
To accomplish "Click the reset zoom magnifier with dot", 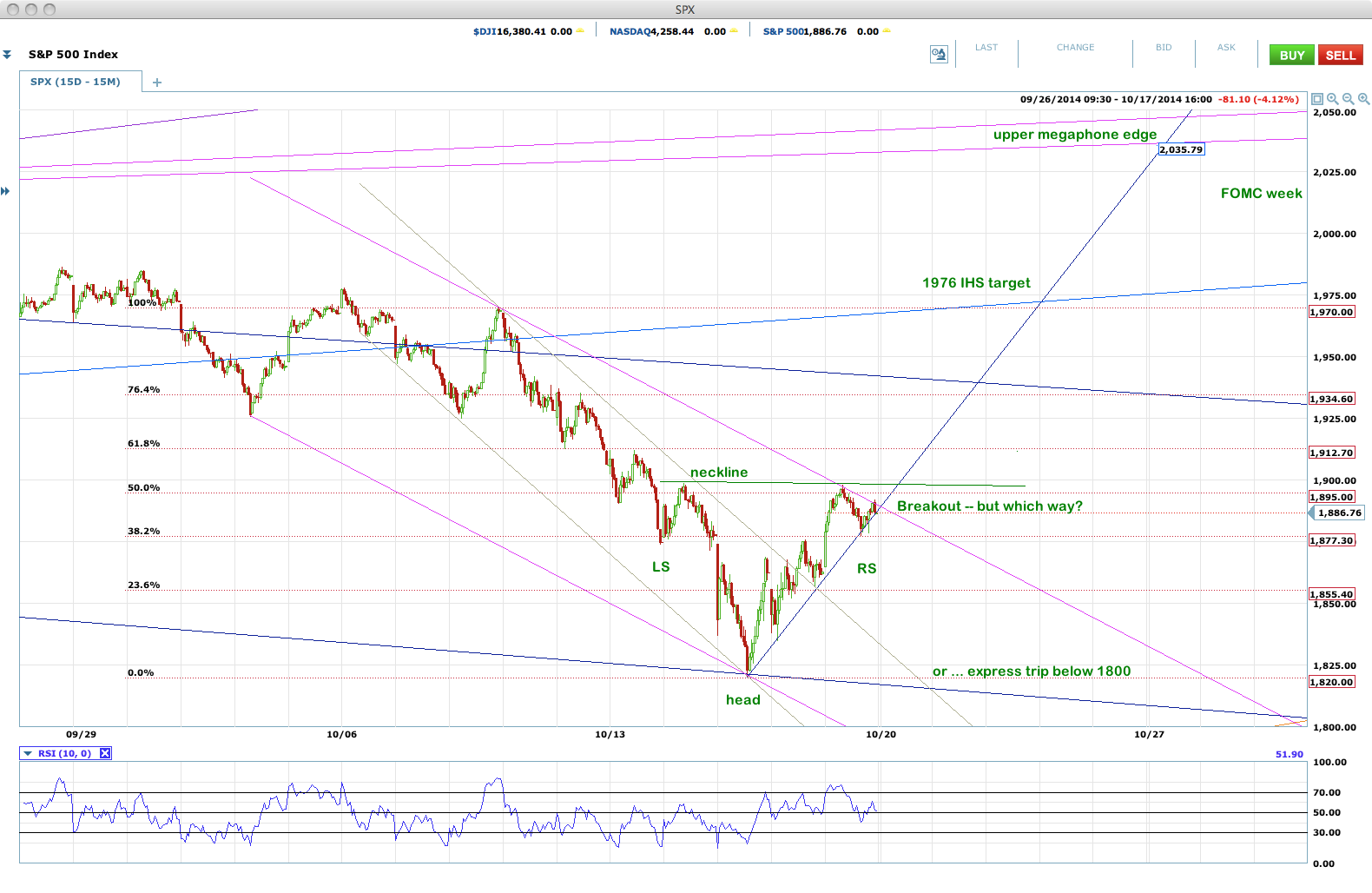I will pos(1332,99).
